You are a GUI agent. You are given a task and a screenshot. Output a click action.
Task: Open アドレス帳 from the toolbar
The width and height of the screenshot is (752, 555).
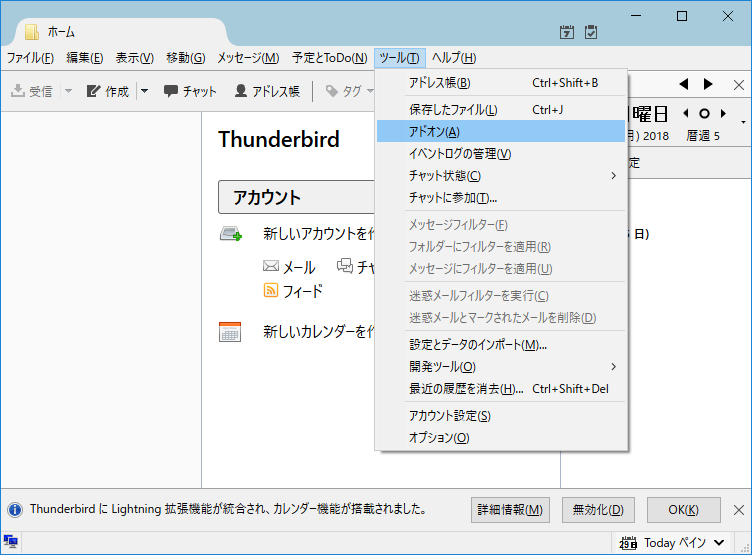(x=267, y=91)
